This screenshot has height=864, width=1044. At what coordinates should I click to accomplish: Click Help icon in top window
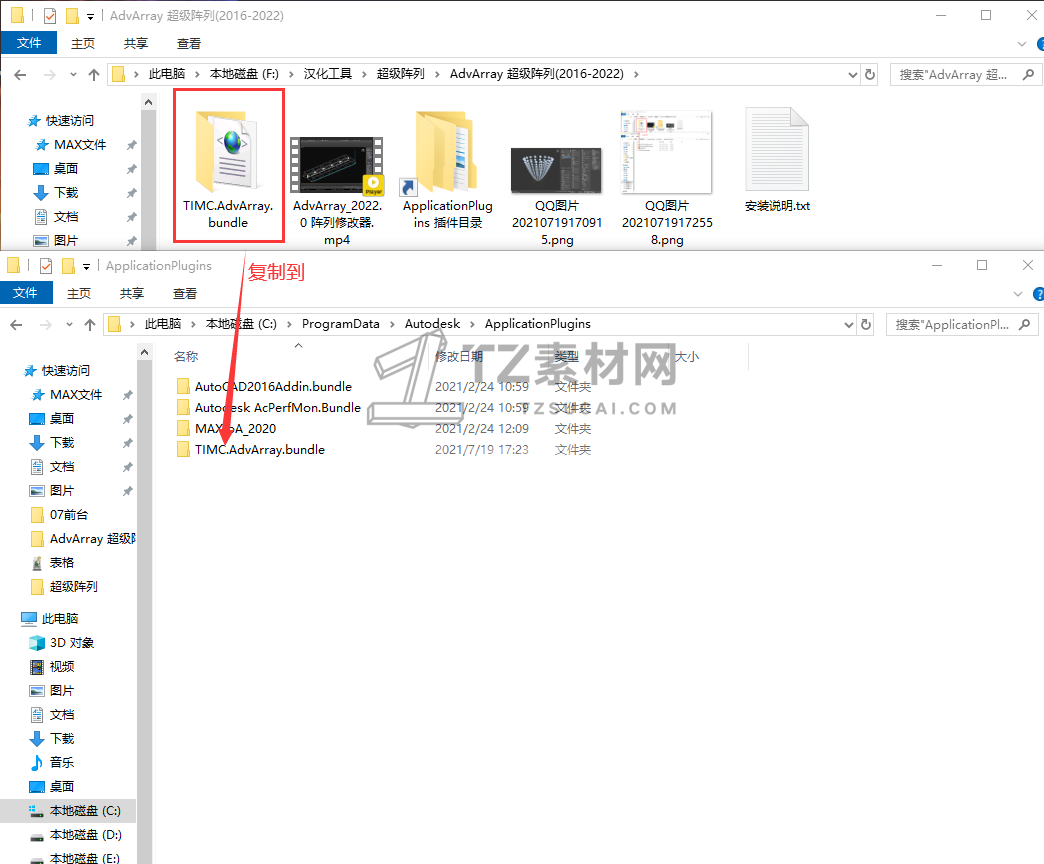pos(1039,44)
